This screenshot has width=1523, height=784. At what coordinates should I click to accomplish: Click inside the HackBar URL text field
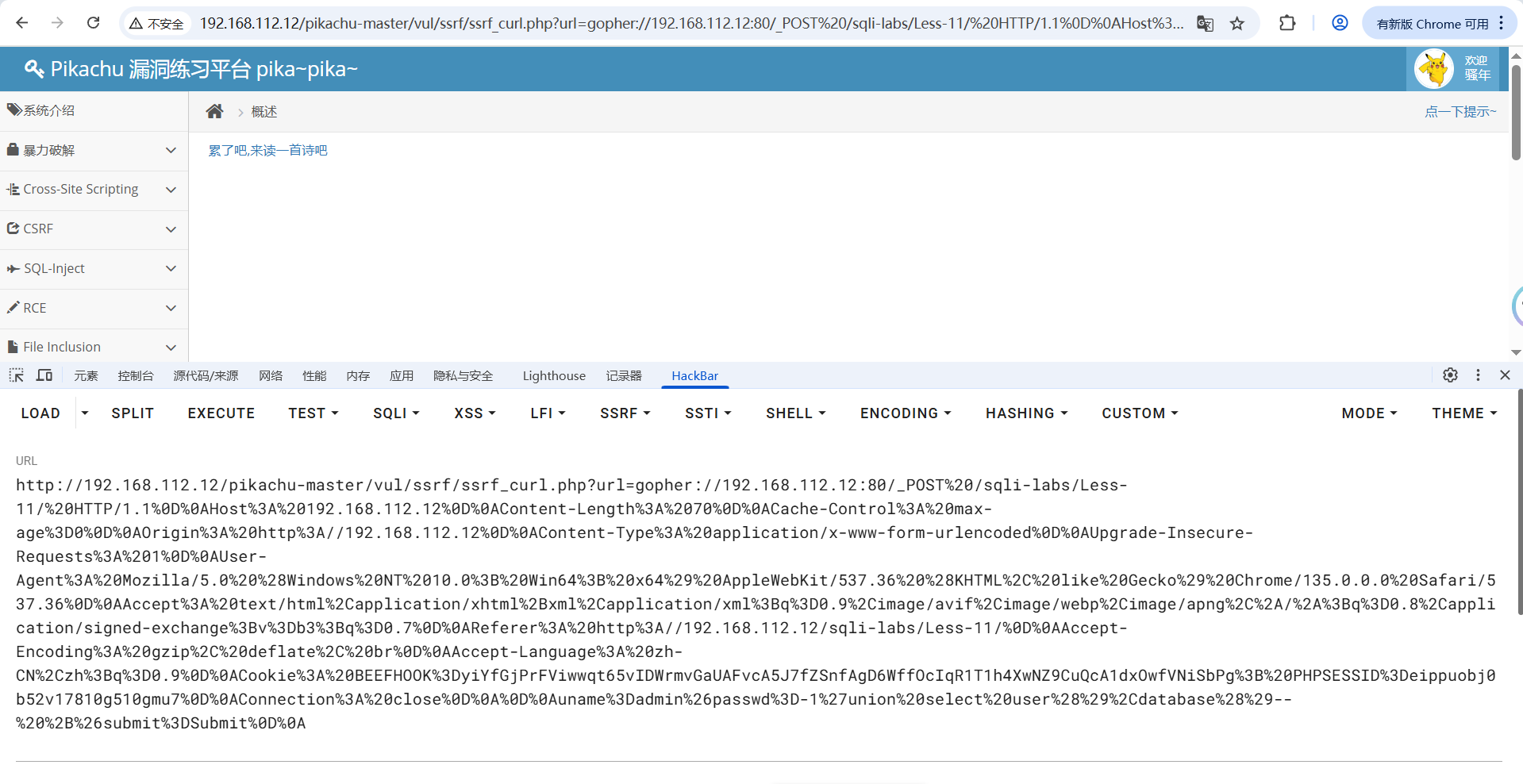pyautogui.click(x=758, y=604)
